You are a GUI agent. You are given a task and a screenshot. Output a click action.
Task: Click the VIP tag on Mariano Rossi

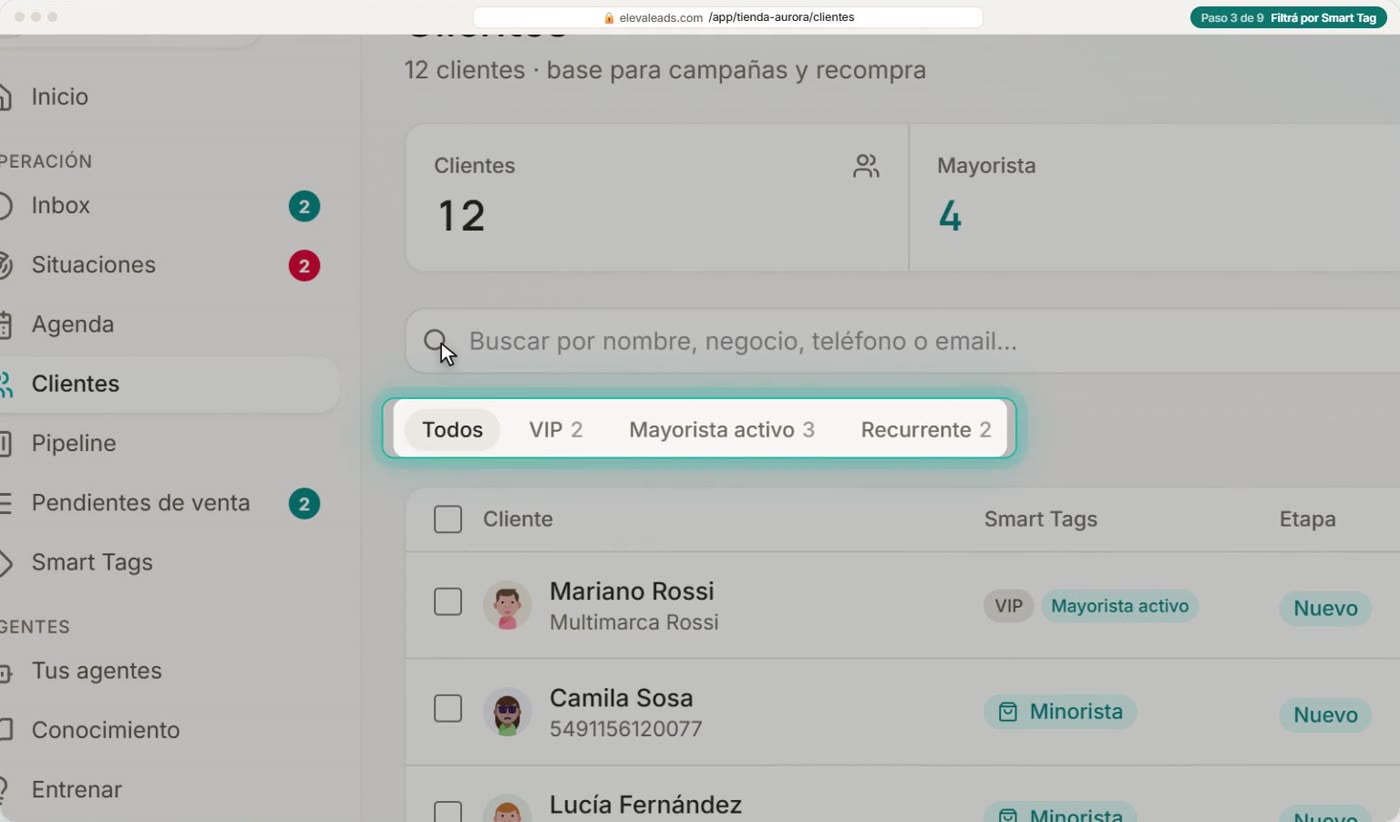tap(1008, 606)
